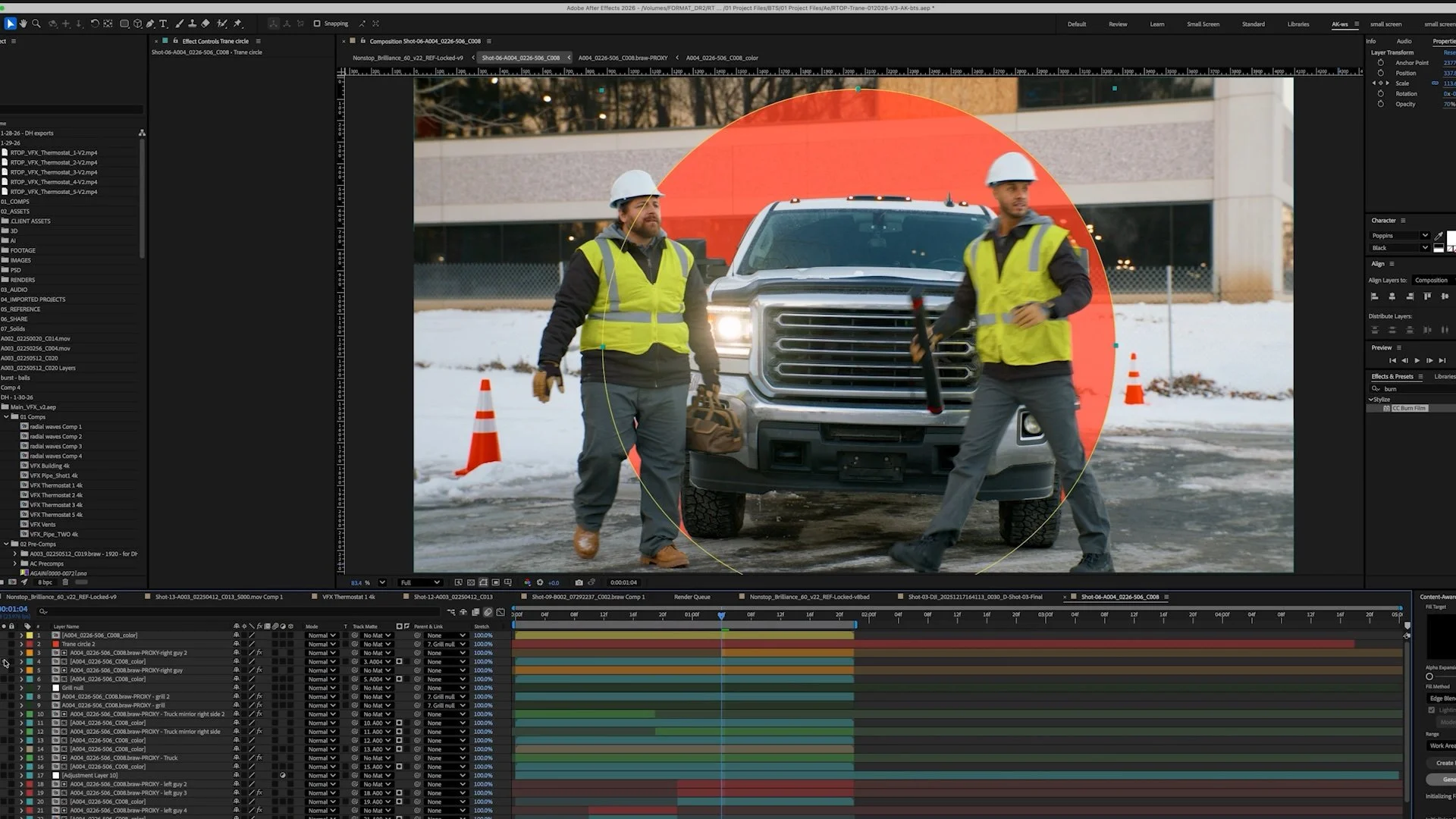Open the Full resolution dropdown
Image resolution: width=1456 pixels, height=819 pixels.
pyautogui.click(x=419, y=582)
